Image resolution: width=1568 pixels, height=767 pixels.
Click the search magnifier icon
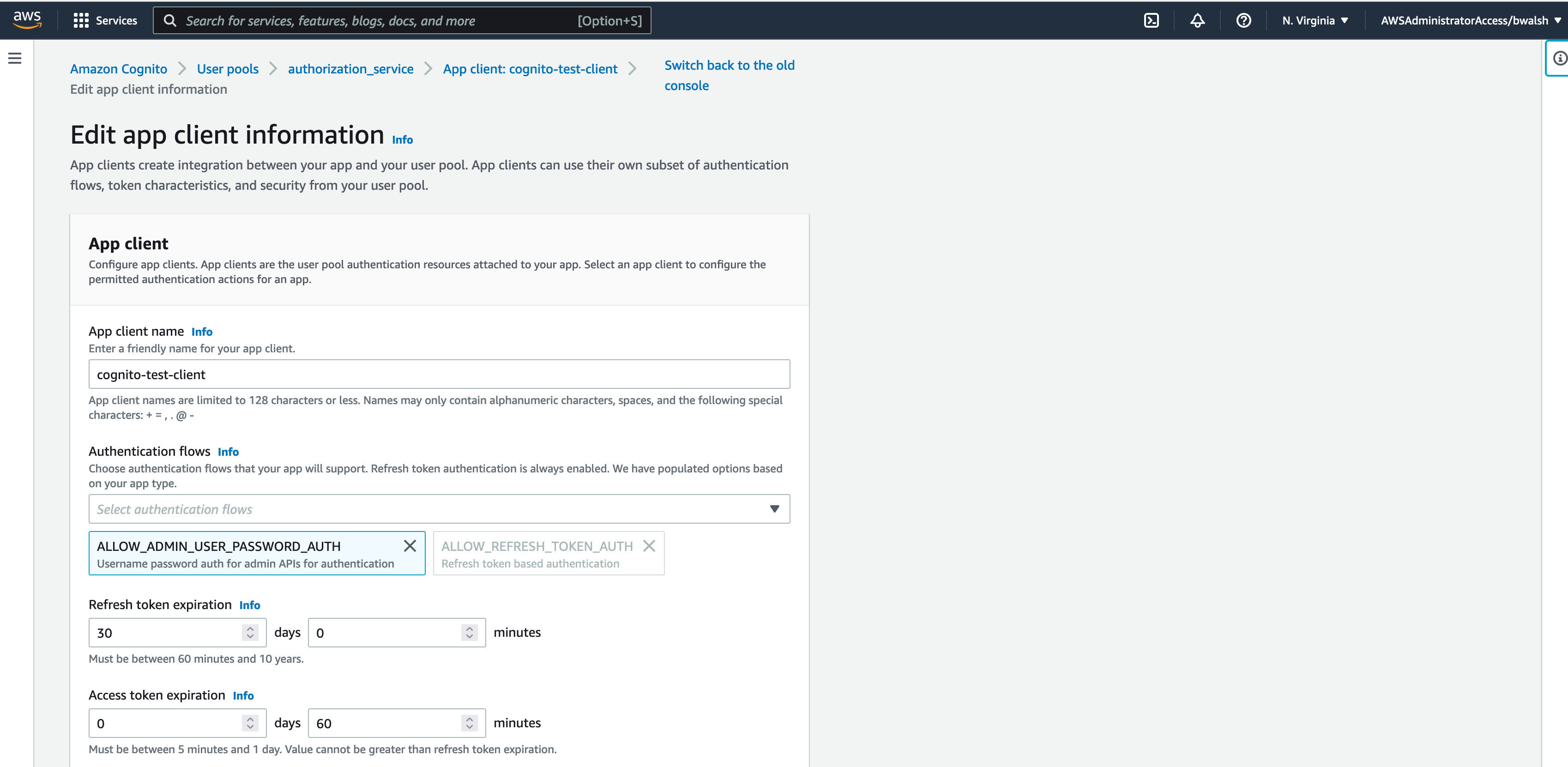coord(170,21)
